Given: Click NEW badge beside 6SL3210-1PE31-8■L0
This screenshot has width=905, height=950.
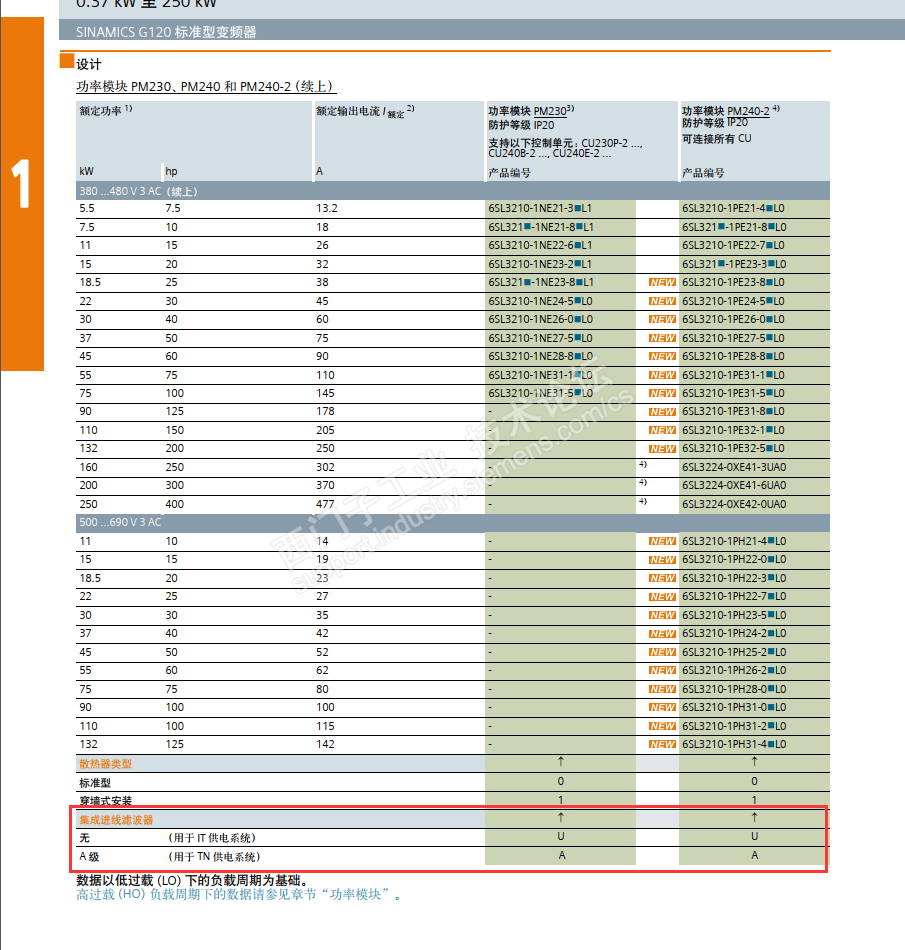Looking at the screenshot, I should click(x=662, y=412).
